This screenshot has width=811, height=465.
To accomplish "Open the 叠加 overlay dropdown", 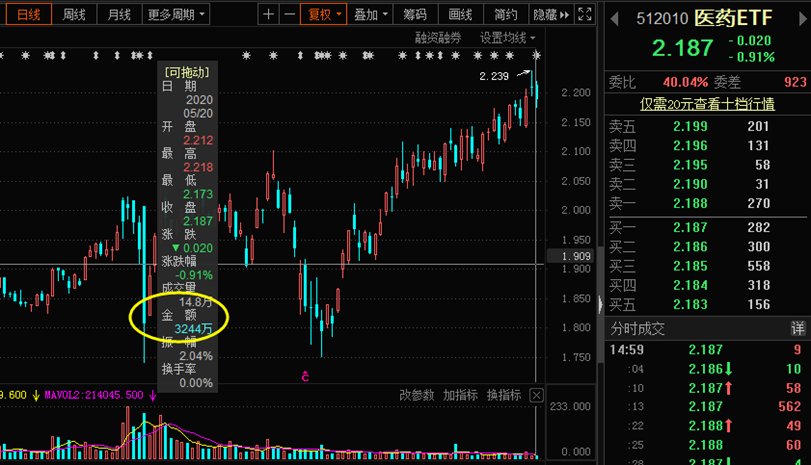I will (x=370, y=14).
